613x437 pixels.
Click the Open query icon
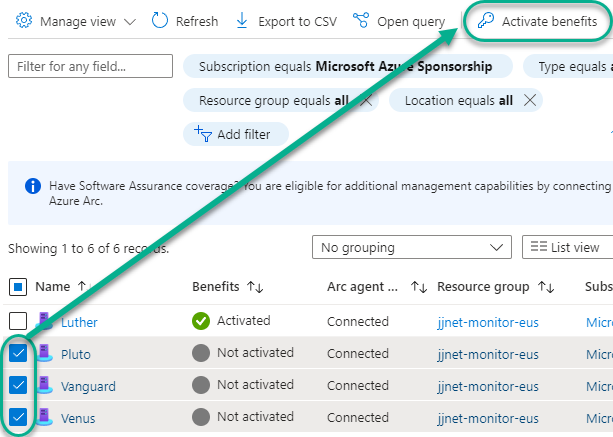point(361,21)
